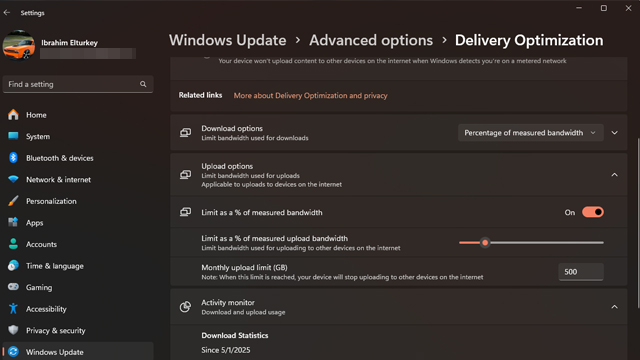
Task: Click the Wi-Fi icon for Network & internet
Action: pos(13,179)
